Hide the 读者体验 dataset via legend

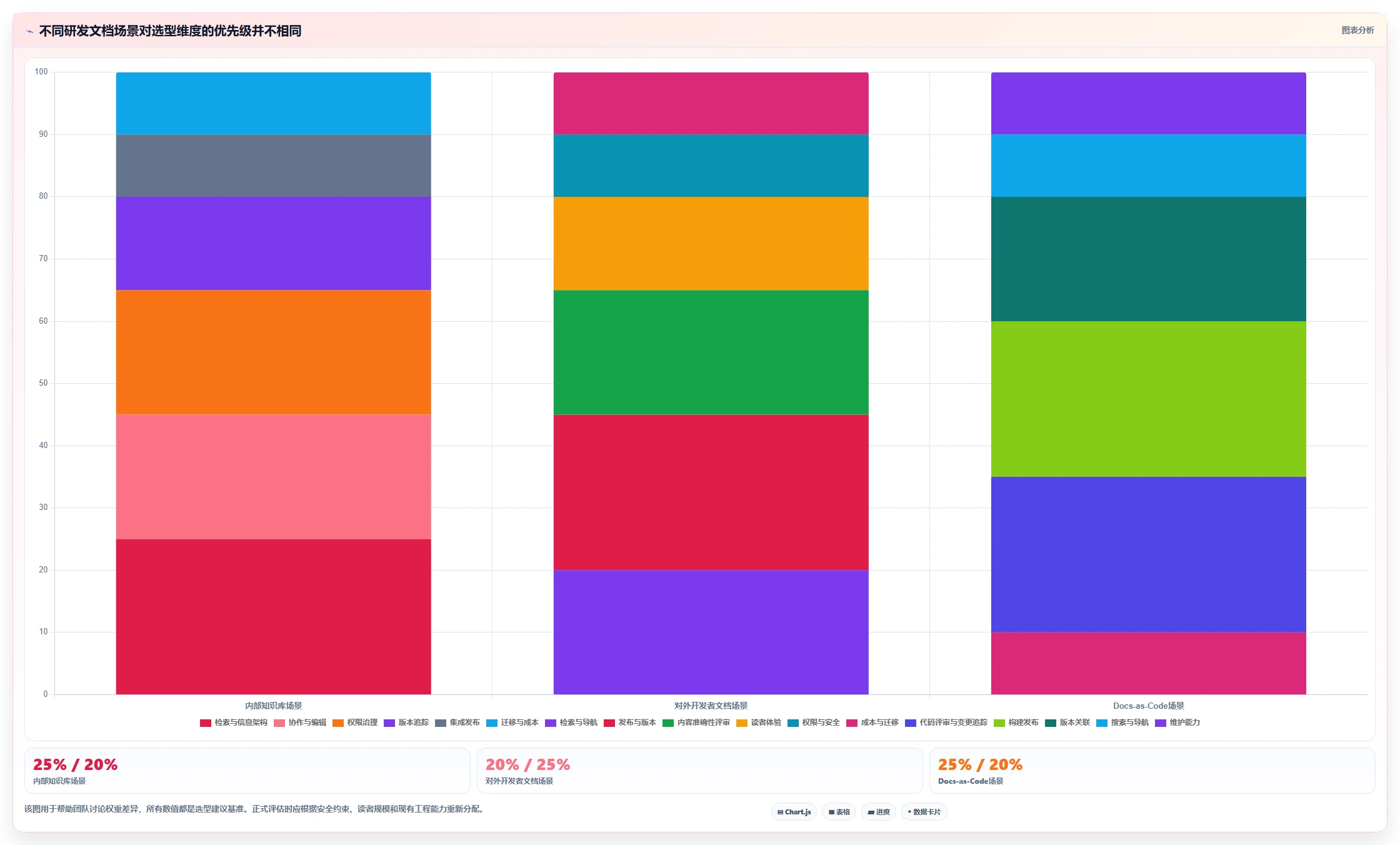758,722
